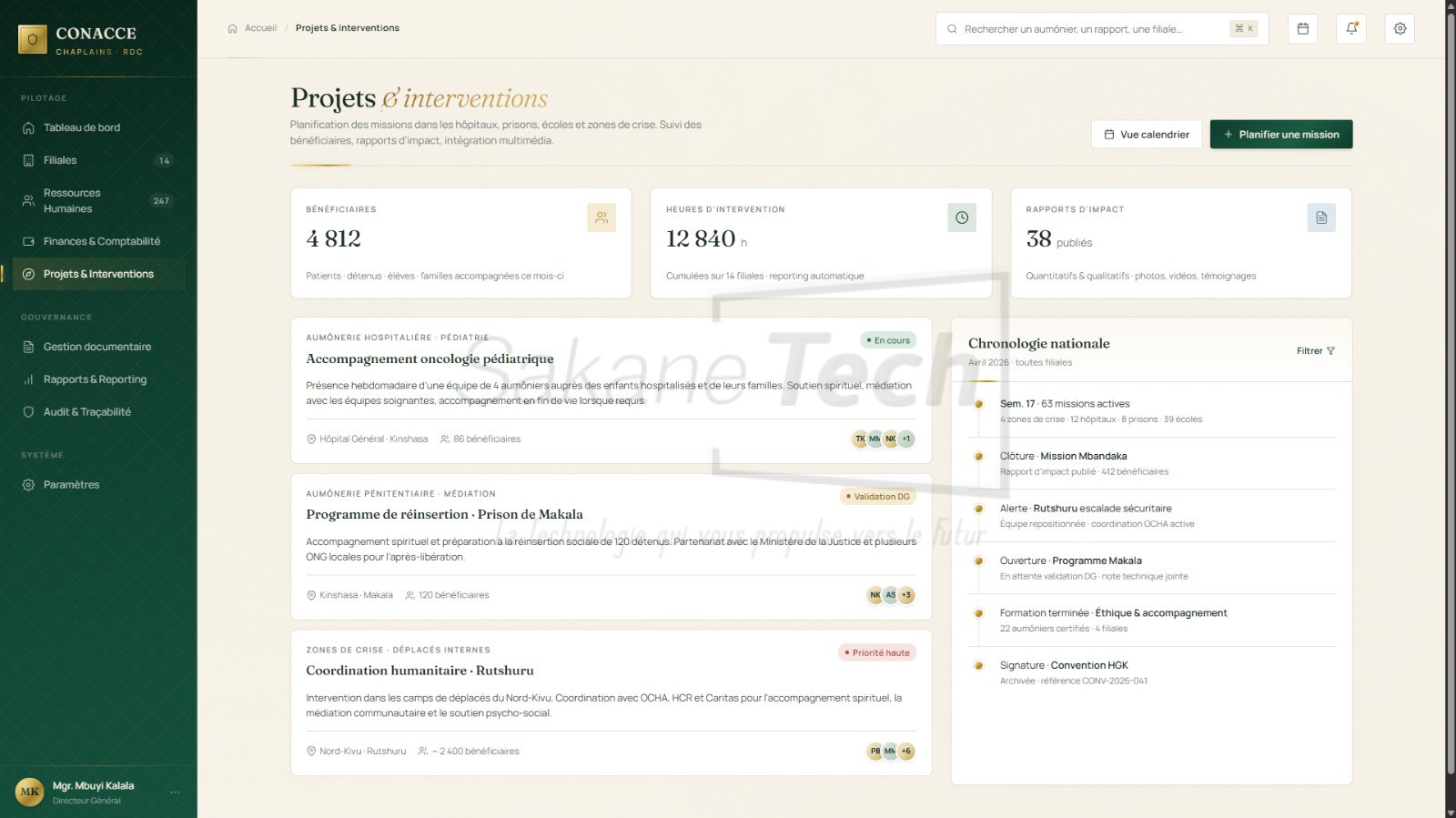The image size is (1456, 818).
Task: Click the MK user avatar in sidebar
Action: tap(30, 792)
